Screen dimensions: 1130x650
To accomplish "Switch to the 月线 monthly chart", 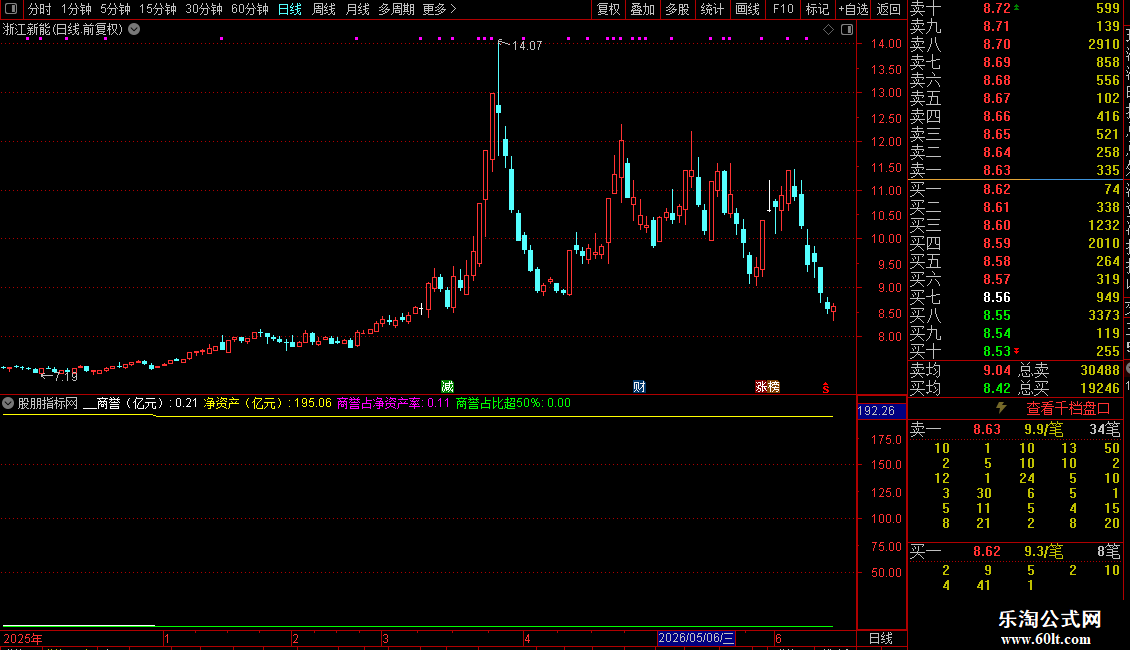I will [x=357, y=9].
